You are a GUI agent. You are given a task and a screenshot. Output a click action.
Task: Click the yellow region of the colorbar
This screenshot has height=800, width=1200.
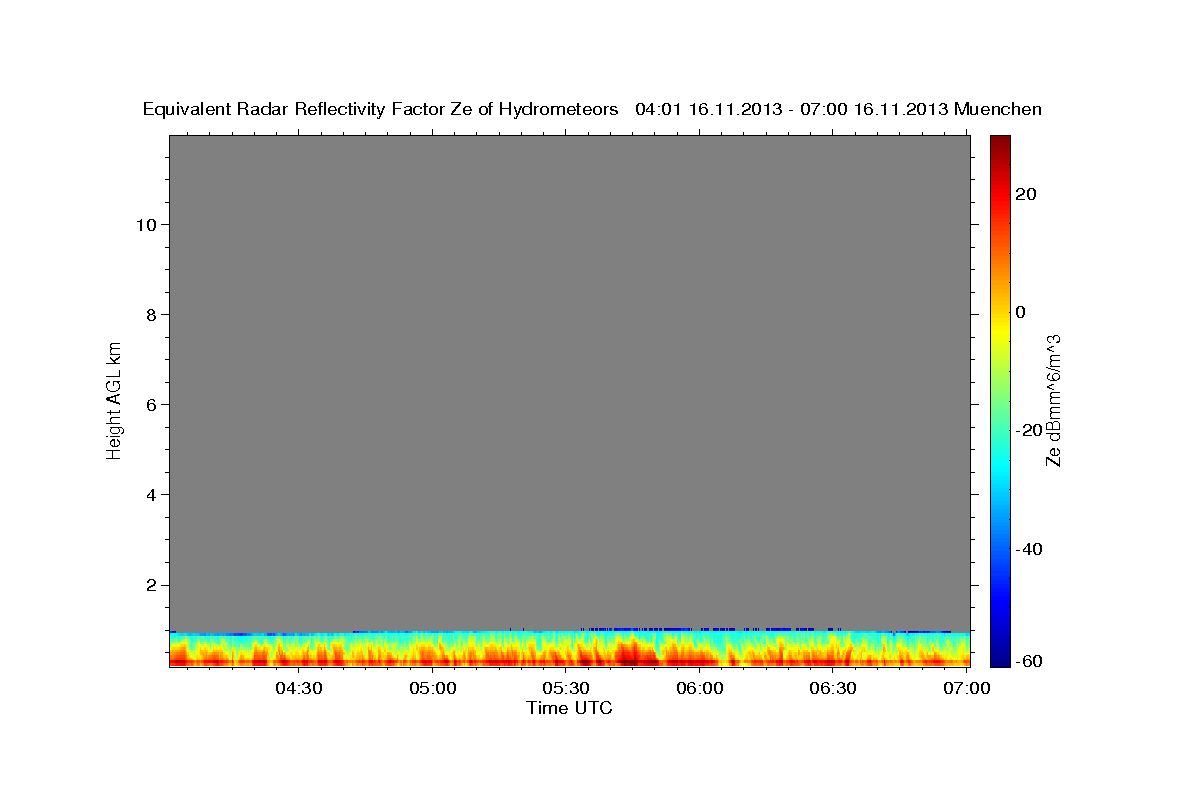pos(1000,330)
